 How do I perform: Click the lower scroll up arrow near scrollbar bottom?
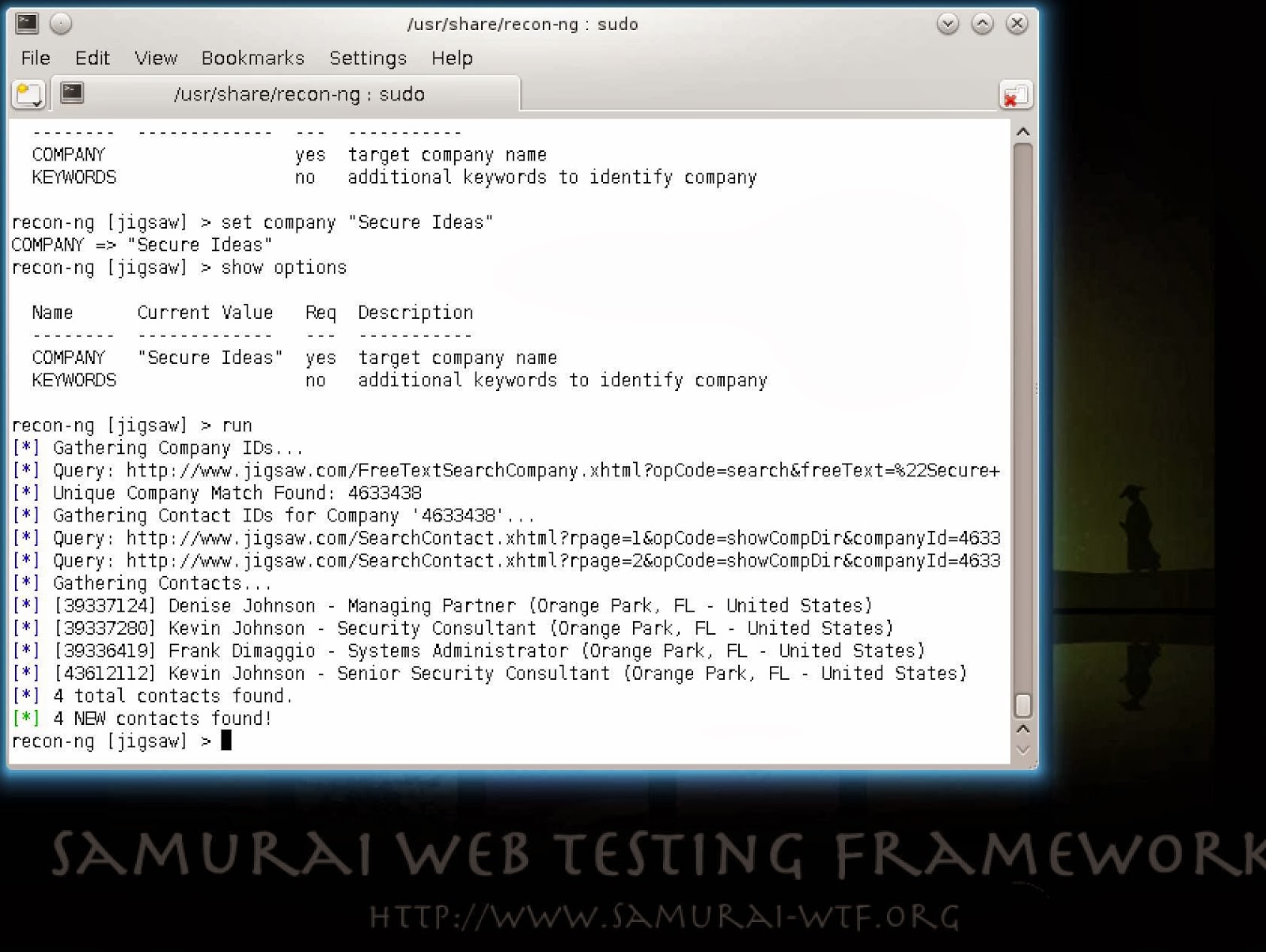click(1022, 729)
